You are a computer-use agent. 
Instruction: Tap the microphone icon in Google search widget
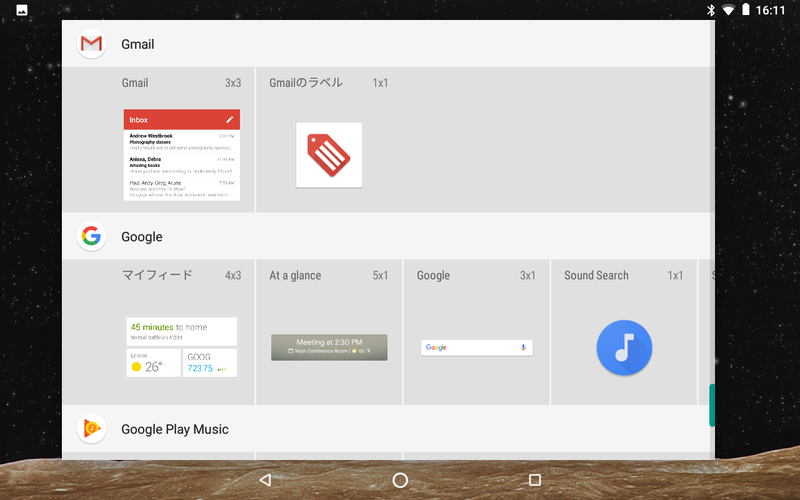coord(523,347)
